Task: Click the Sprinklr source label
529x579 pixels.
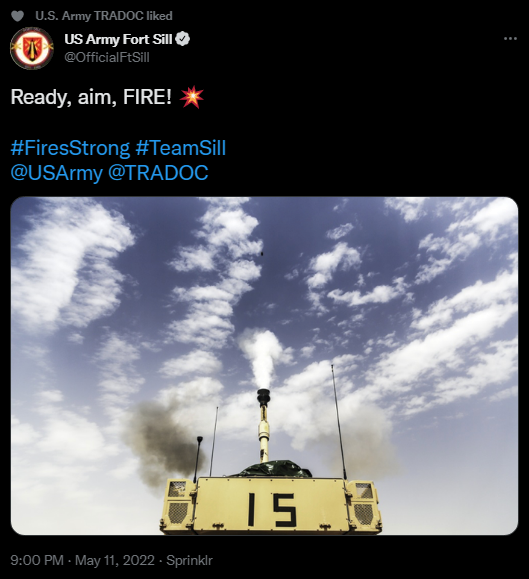Action: [x=189, y=560]
